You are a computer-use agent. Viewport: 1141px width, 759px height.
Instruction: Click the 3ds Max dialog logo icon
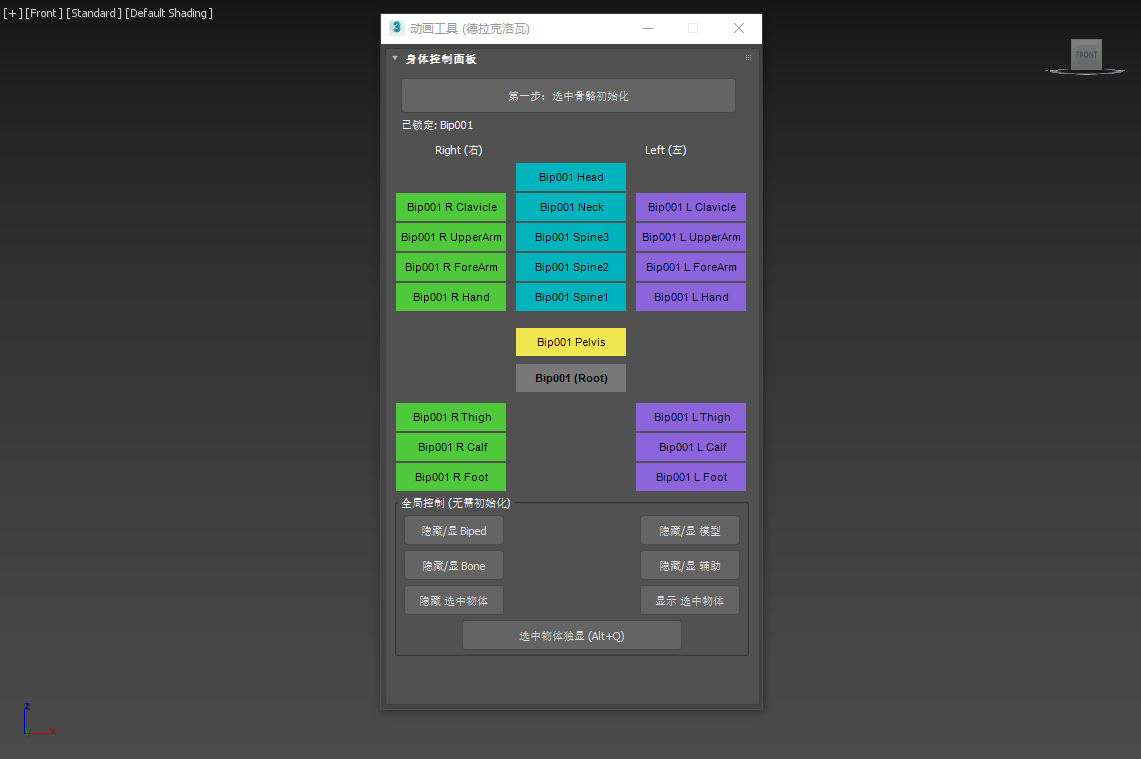(x=397, y=28)
